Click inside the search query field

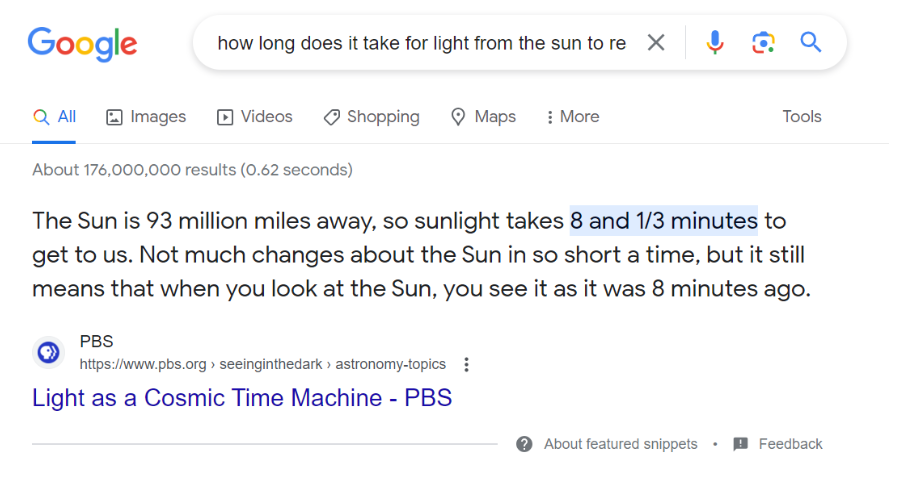click(x=420, y=43)
